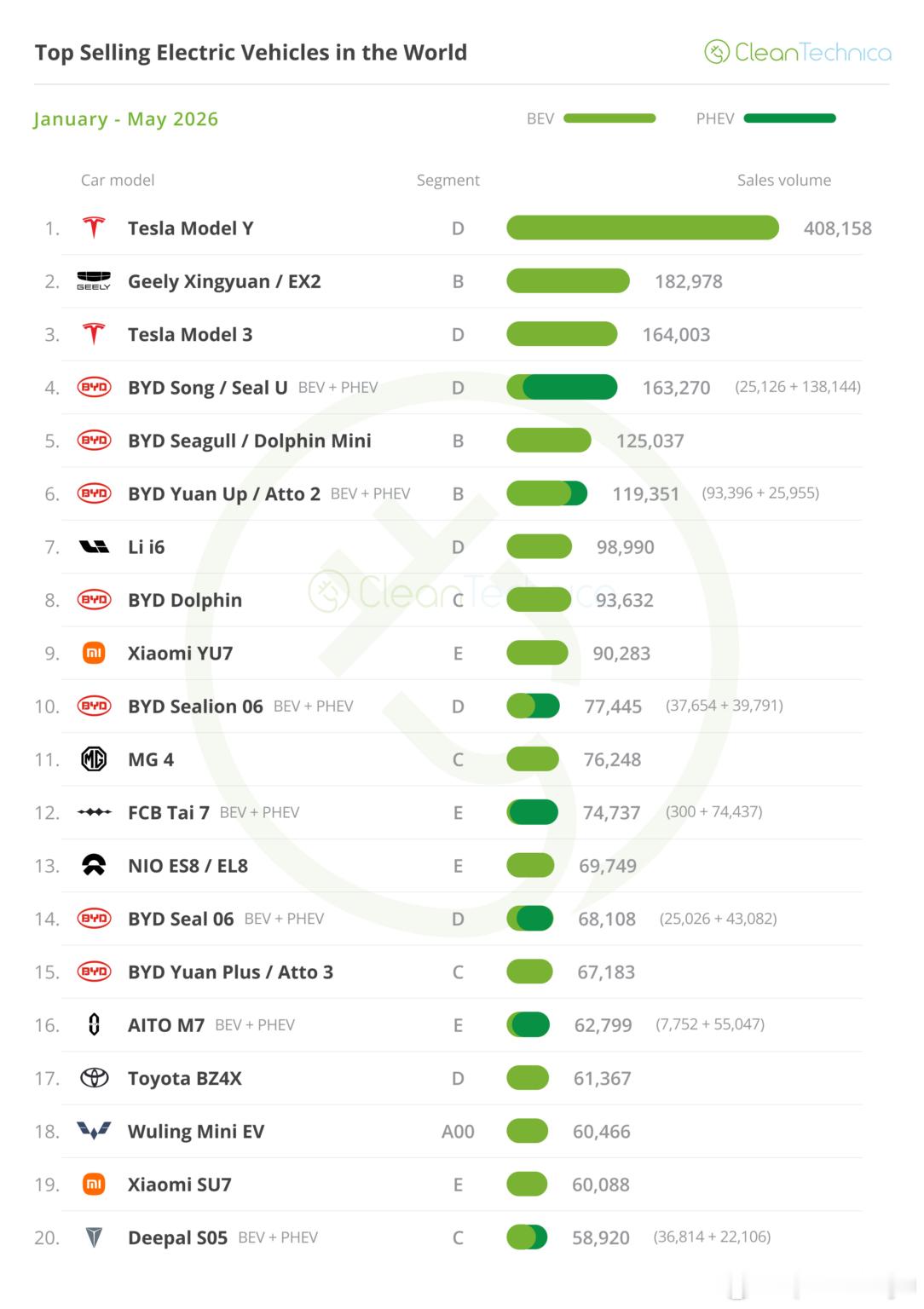Click the Sales volume column header

[x=784, y=180]
